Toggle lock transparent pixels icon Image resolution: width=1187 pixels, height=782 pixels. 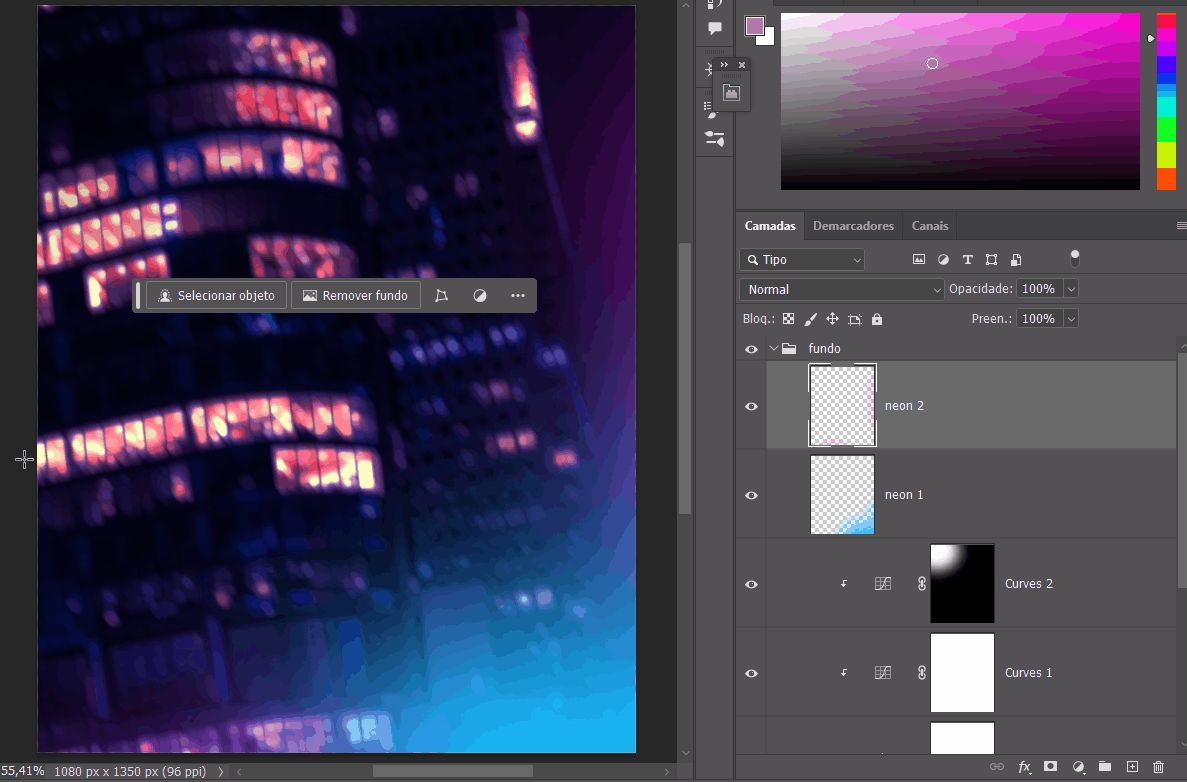(789, 319)
